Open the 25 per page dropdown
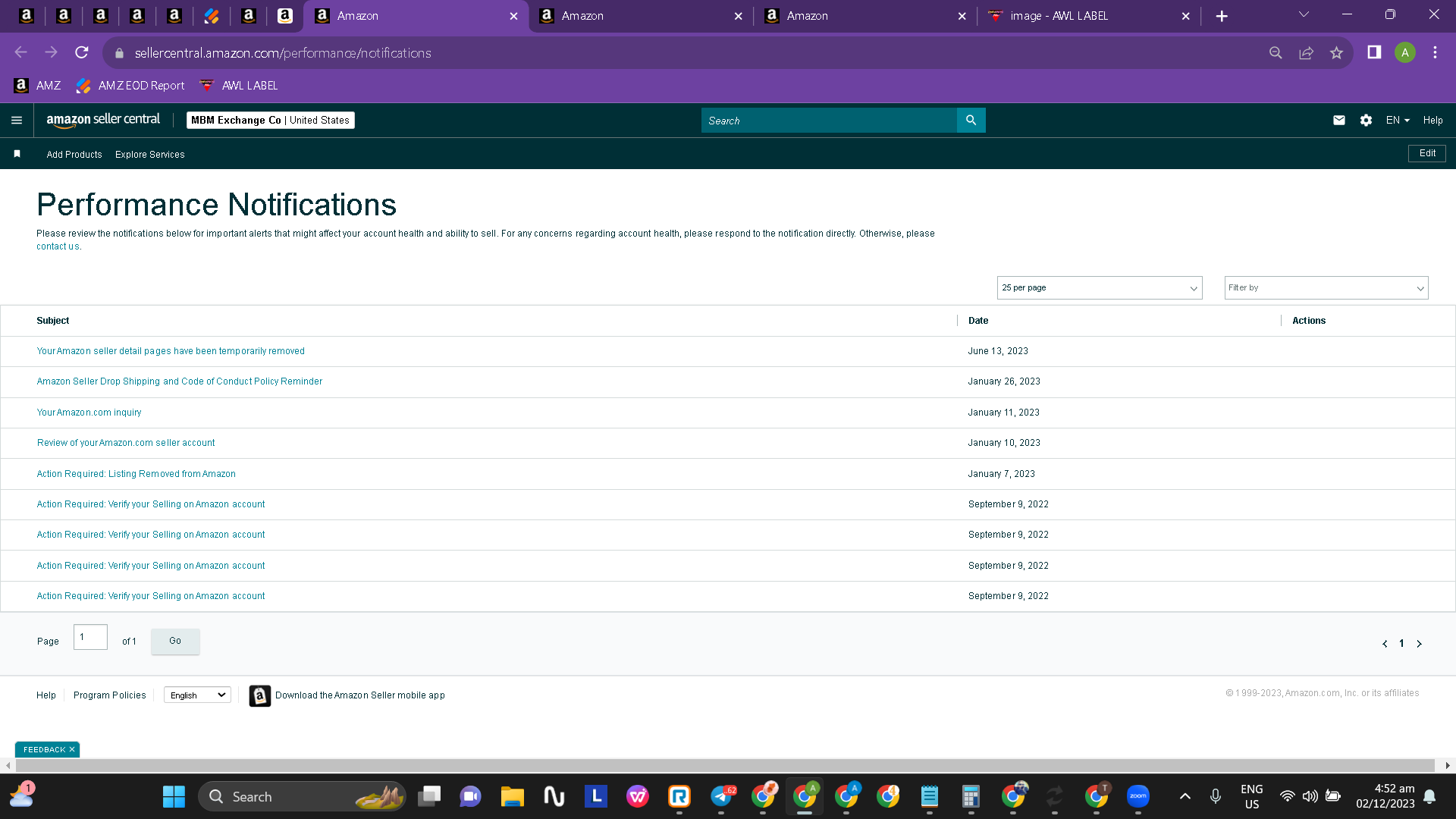Image resolution: width=1456 pixels, height=819 pixels. pos(1100,288)
